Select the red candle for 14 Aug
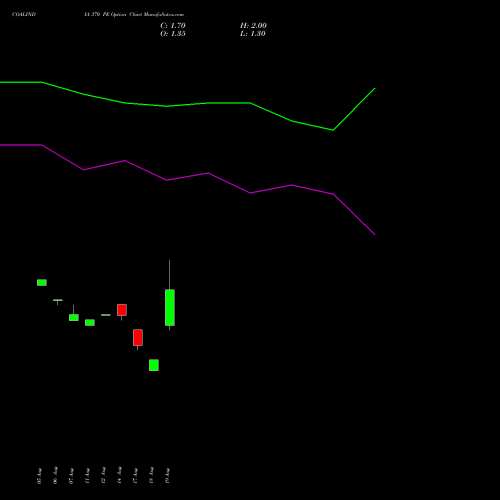This screenshot has width=500, height=500. click(122, 310)
